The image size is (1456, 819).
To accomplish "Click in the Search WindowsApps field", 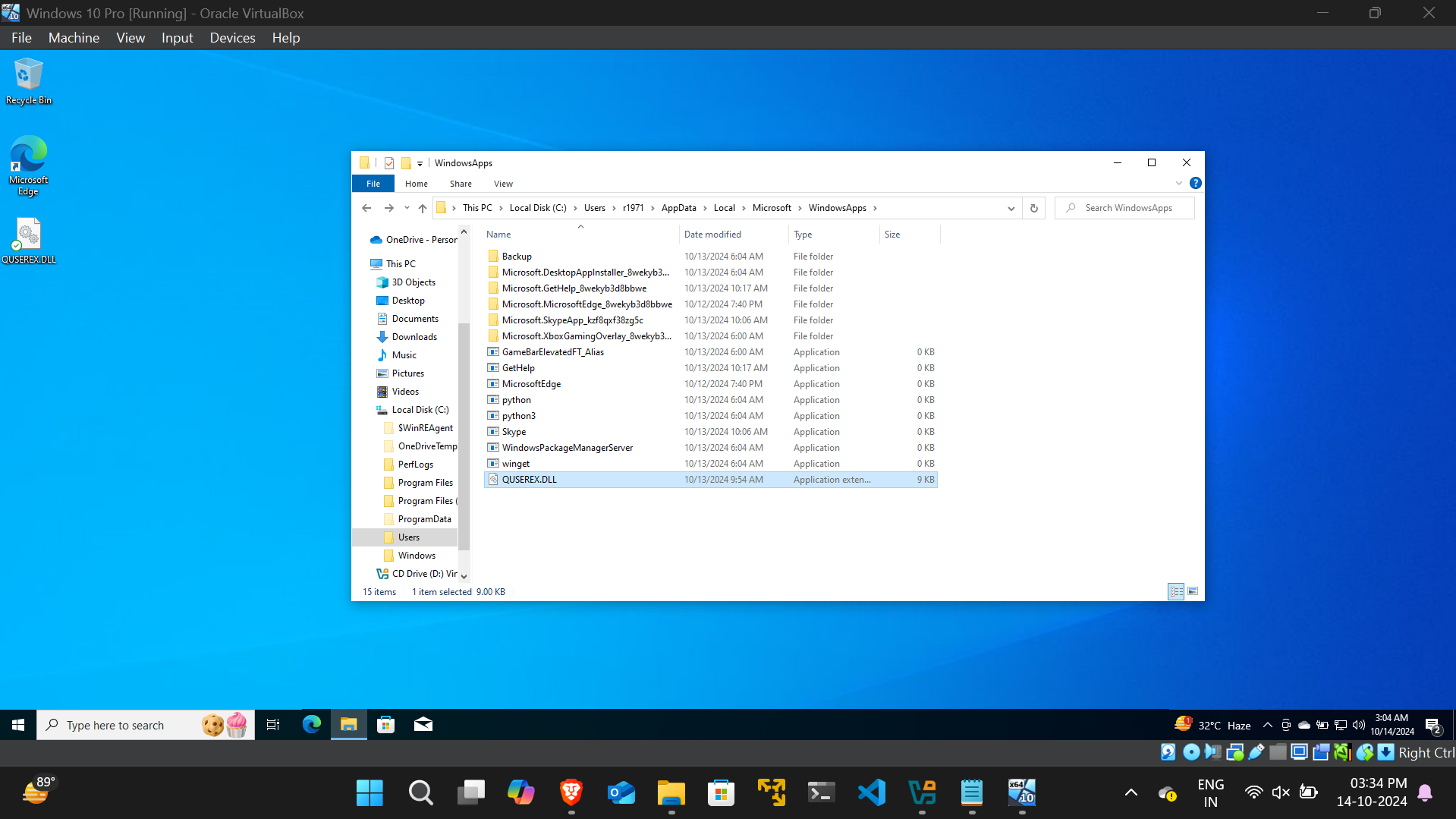I will (x=1131, y=208).
